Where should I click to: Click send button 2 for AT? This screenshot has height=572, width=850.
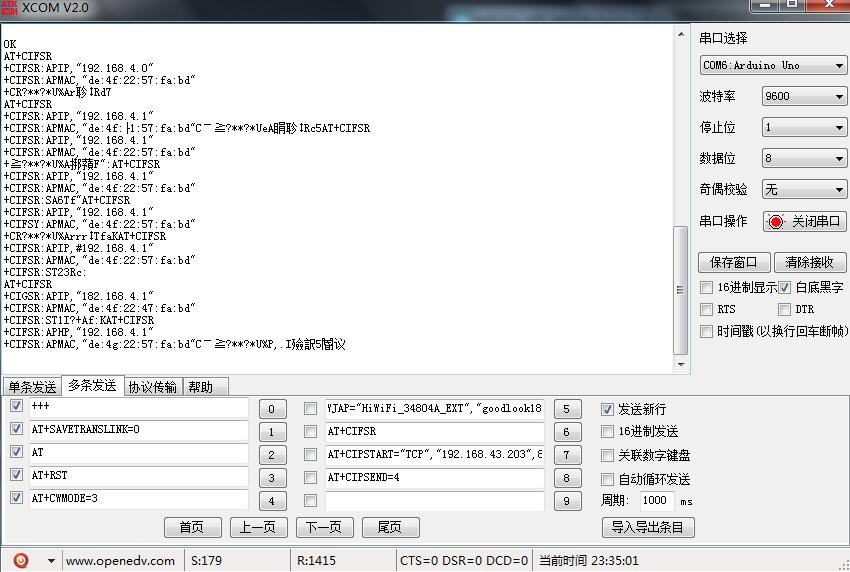click(272, 455)
